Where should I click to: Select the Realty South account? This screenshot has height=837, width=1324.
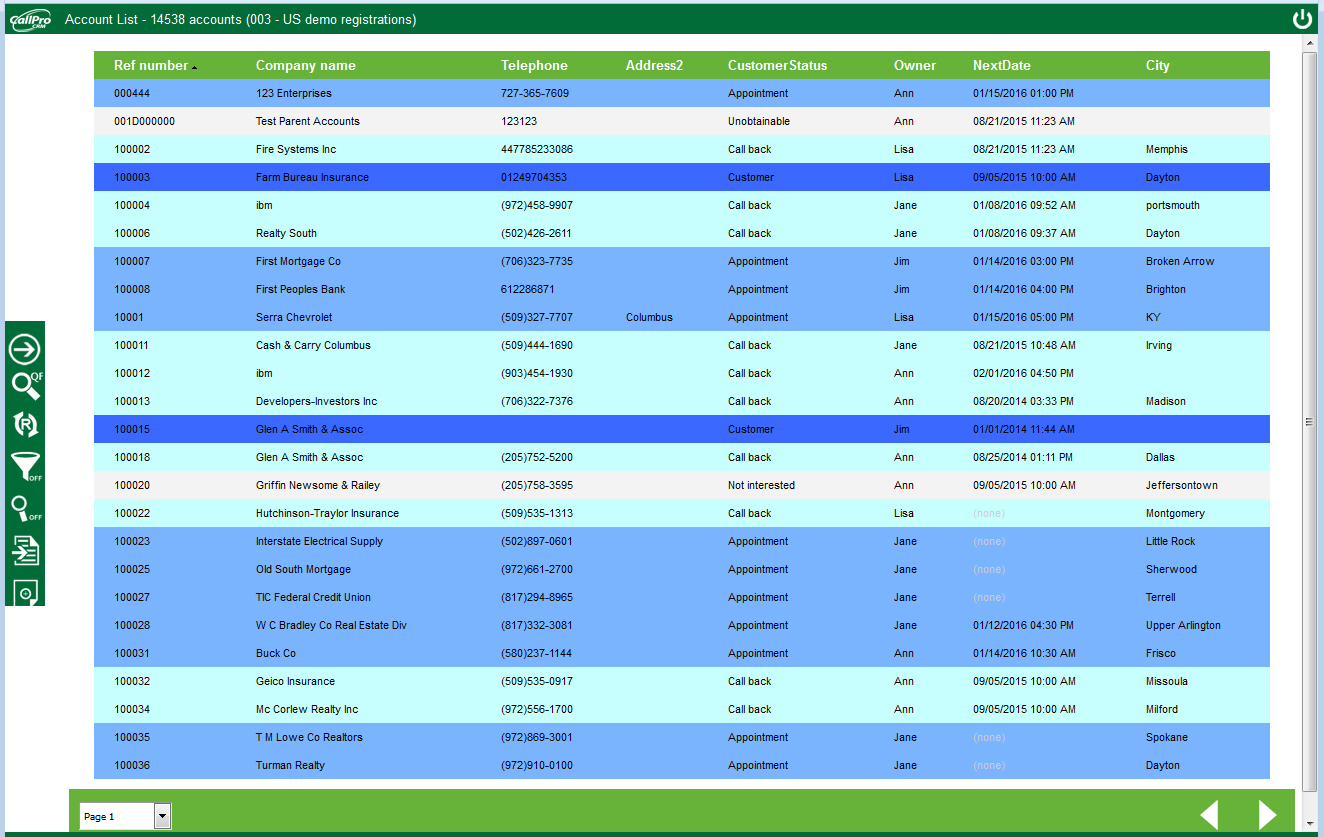click(286, 233)
